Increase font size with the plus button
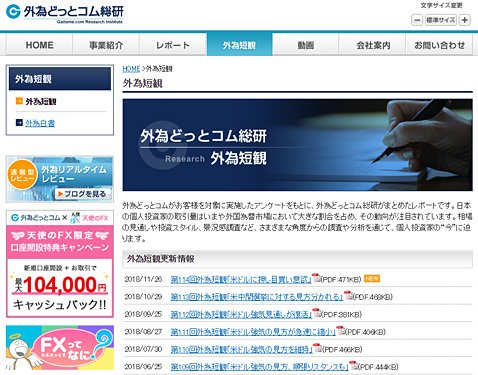This screenshot has height=375, width=478. pyautogui.click(x=465, y=20)
